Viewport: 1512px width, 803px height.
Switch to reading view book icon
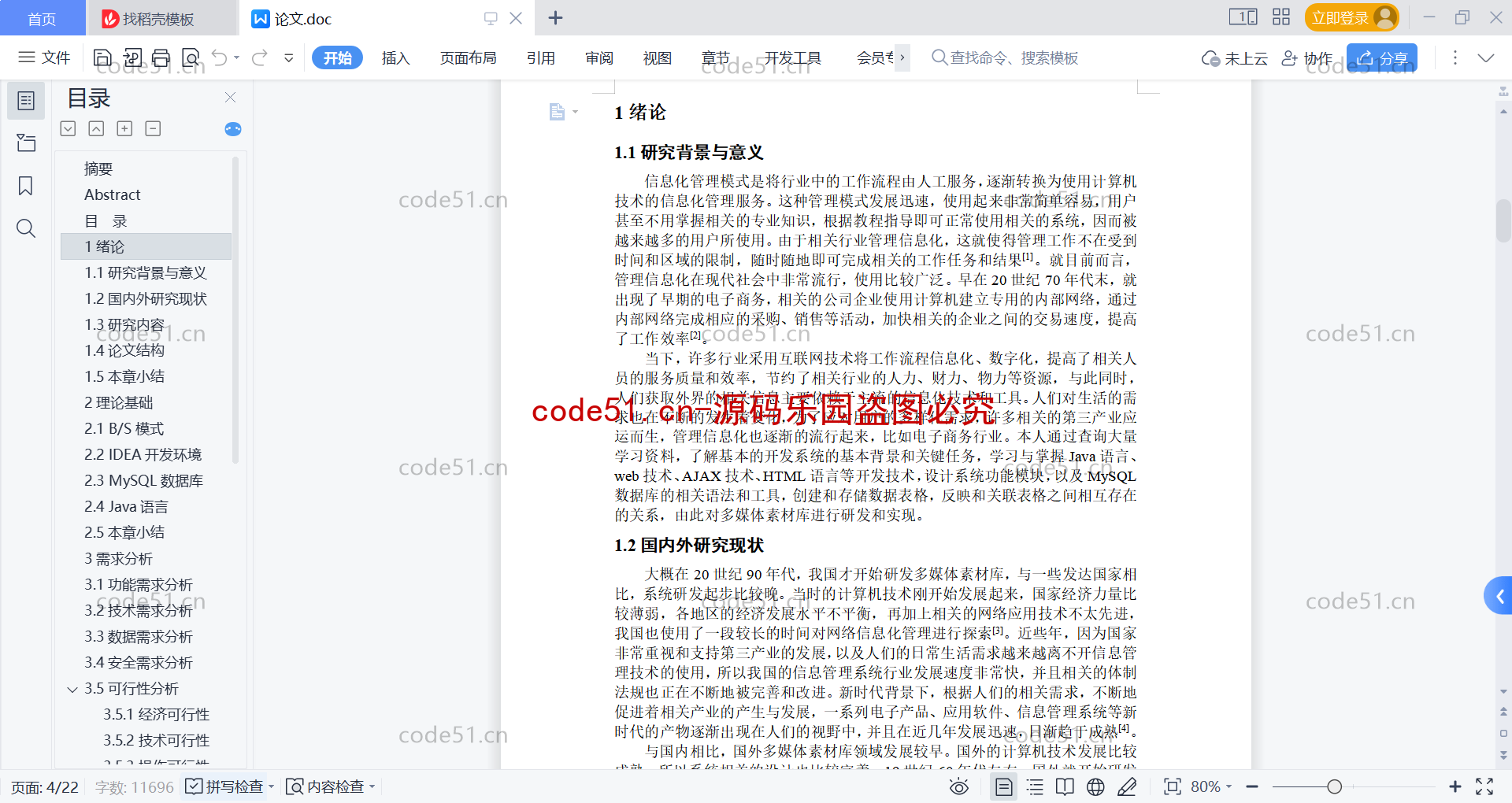click(1065, 786)
